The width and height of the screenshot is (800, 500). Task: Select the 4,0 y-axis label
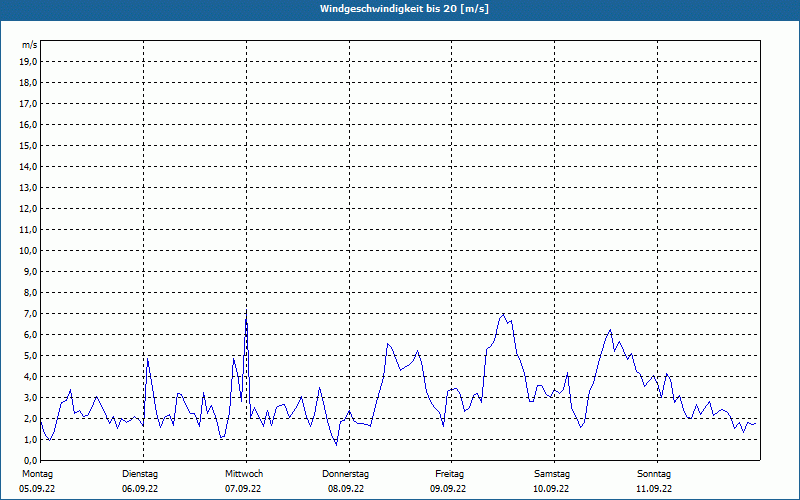[30, 377]
